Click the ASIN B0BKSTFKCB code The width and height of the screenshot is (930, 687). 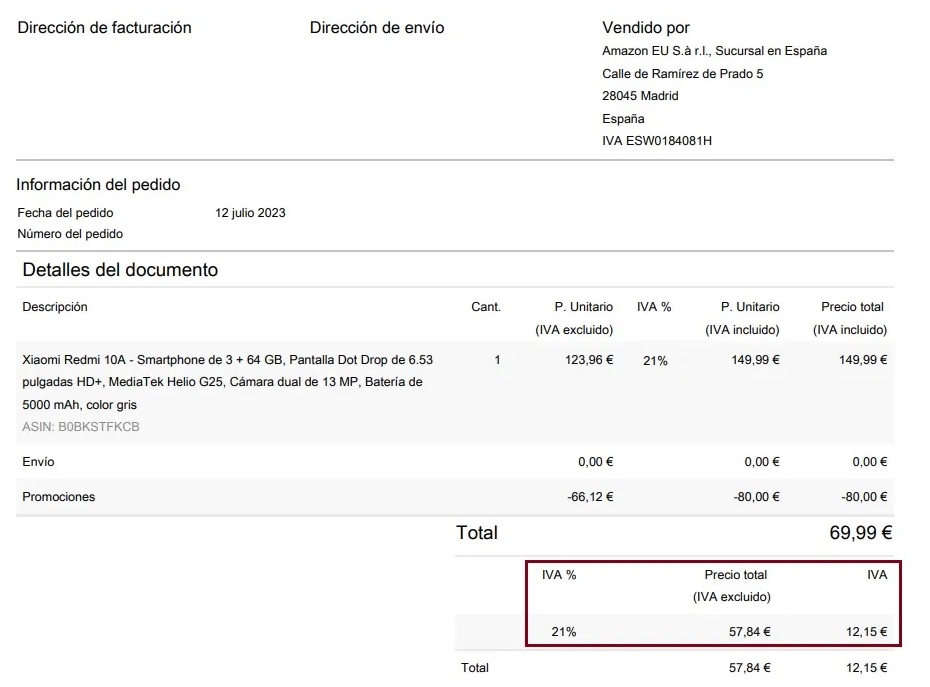tap(81, 427)
